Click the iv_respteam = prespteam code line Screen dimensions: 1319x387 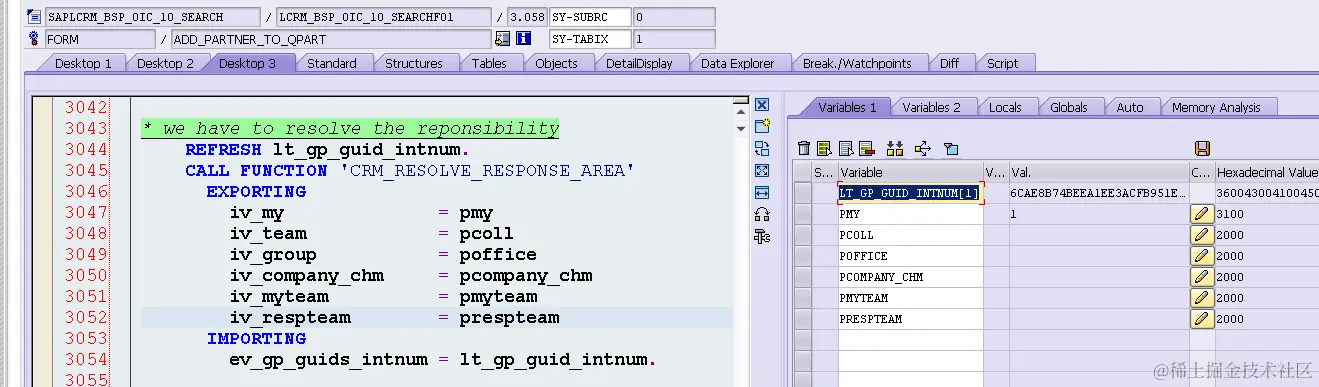(395, 318)
